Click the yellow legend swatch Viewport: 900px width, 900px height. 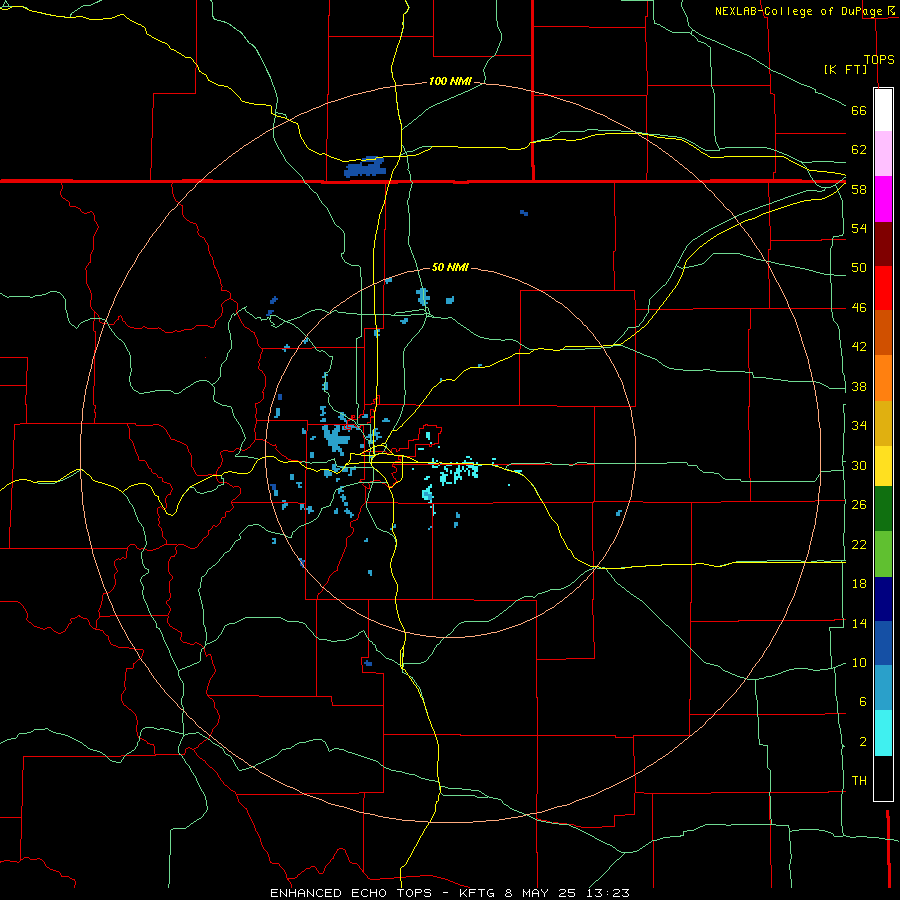click(883, 466)
